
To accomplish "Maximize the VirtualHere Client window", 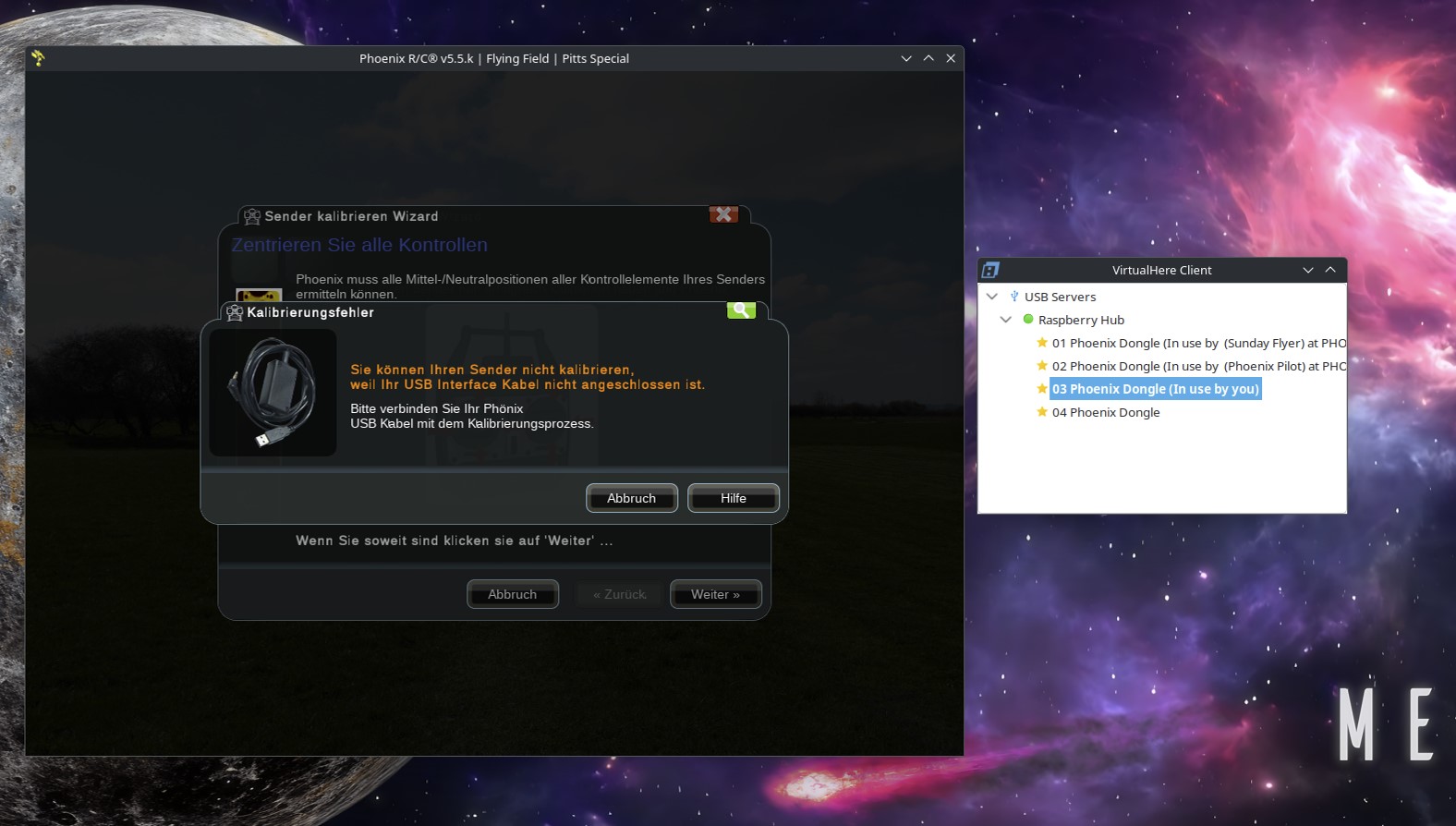I will 1330,270.
